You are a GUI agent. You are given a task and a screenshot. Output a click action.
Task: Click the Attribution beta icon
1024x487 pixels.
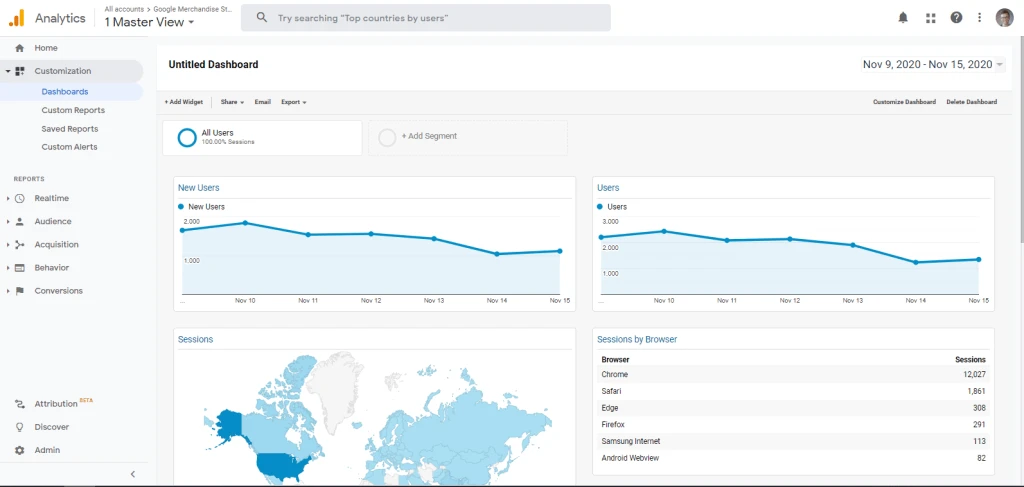20,404
